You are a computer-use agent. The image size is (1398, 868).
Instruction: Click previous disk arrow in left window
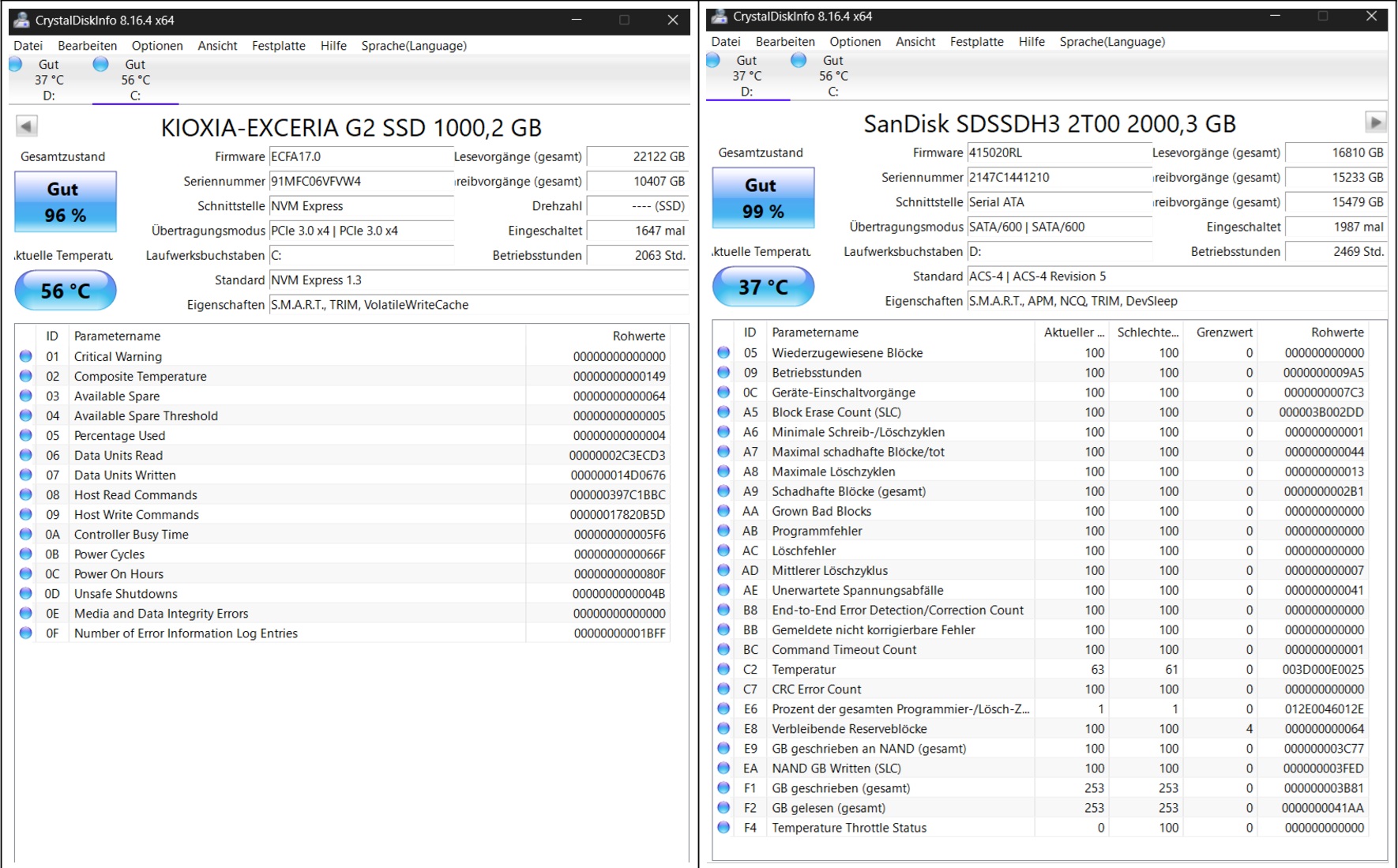click(x=26, y=126)
